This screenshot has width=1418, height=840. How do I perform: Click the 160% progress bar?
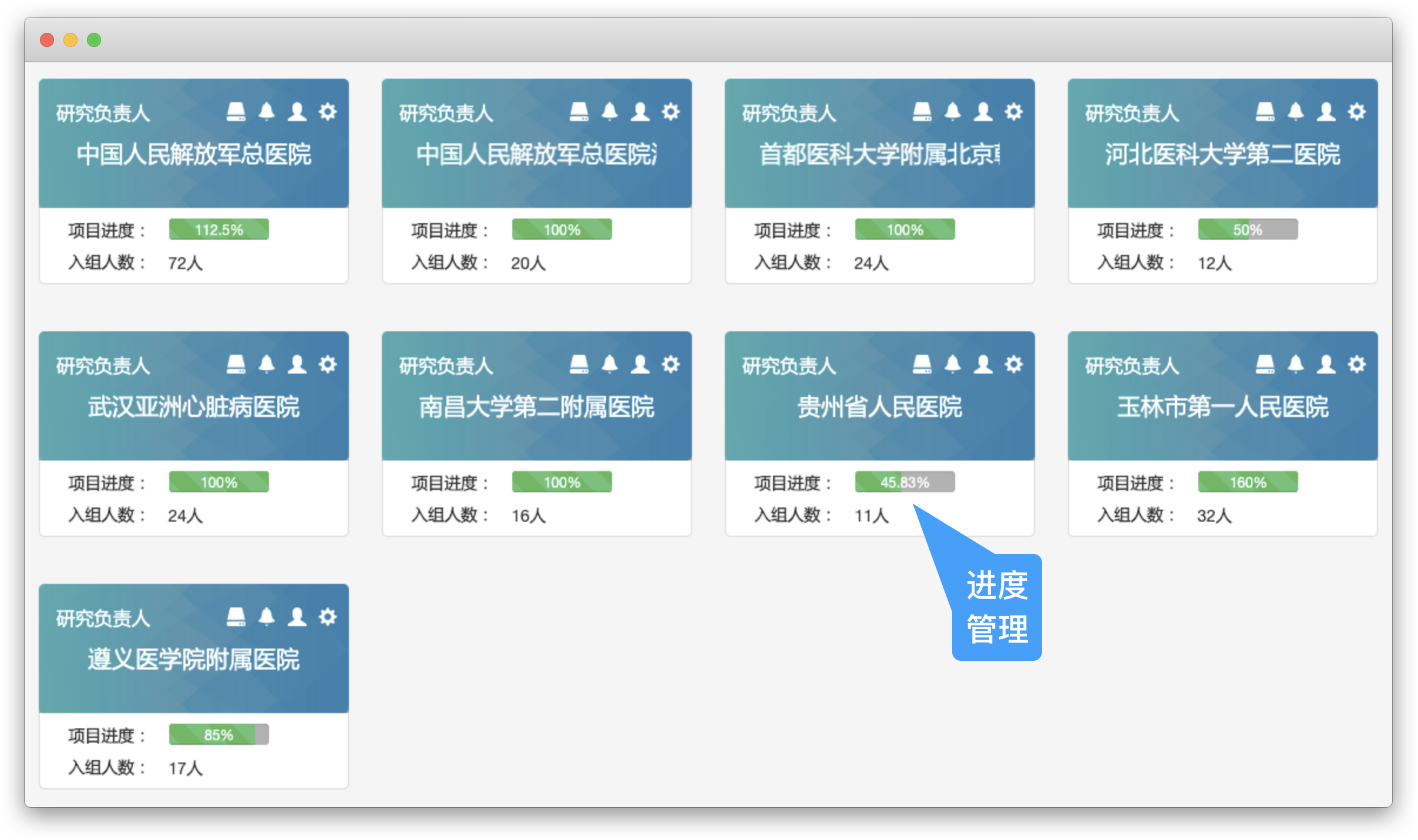(x=1248, y=482)
